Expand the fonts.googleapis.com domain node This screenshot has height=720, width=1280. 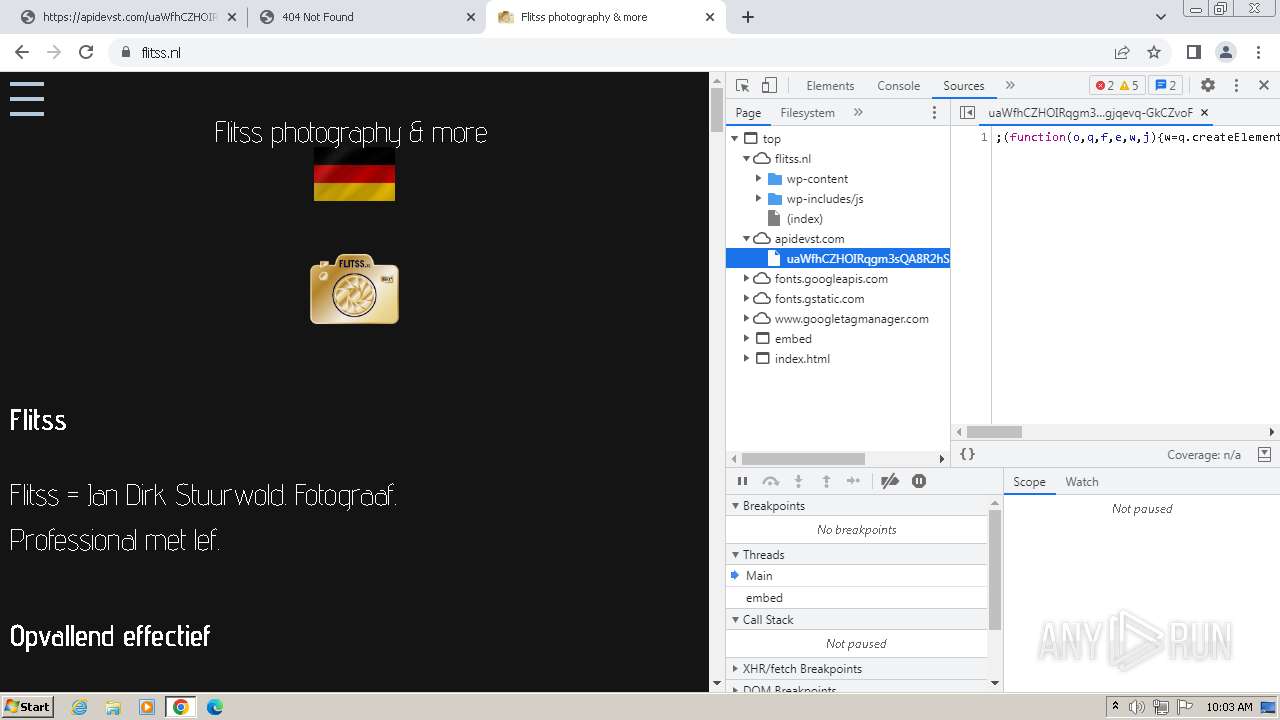(746, 279)
